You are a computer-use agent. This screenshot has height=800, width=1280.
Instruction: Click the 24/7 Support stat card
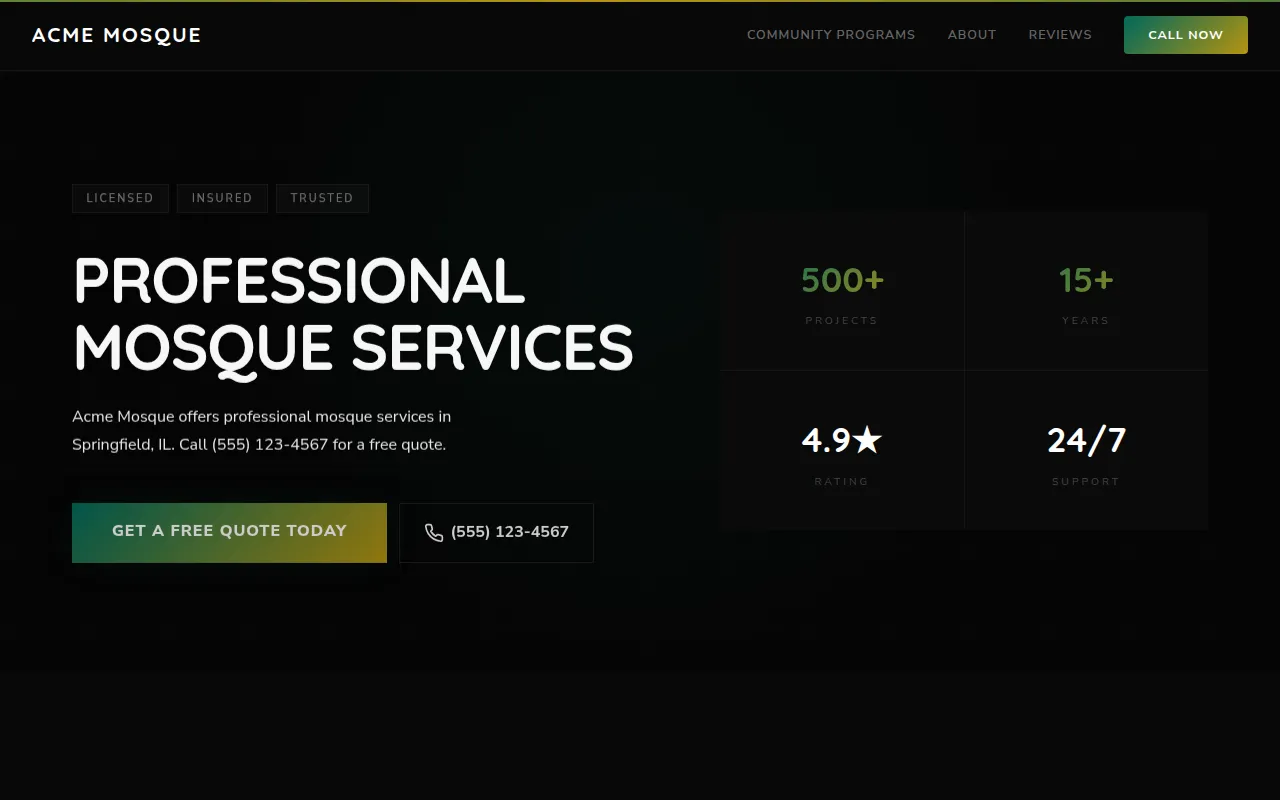tap(1086, 452)
